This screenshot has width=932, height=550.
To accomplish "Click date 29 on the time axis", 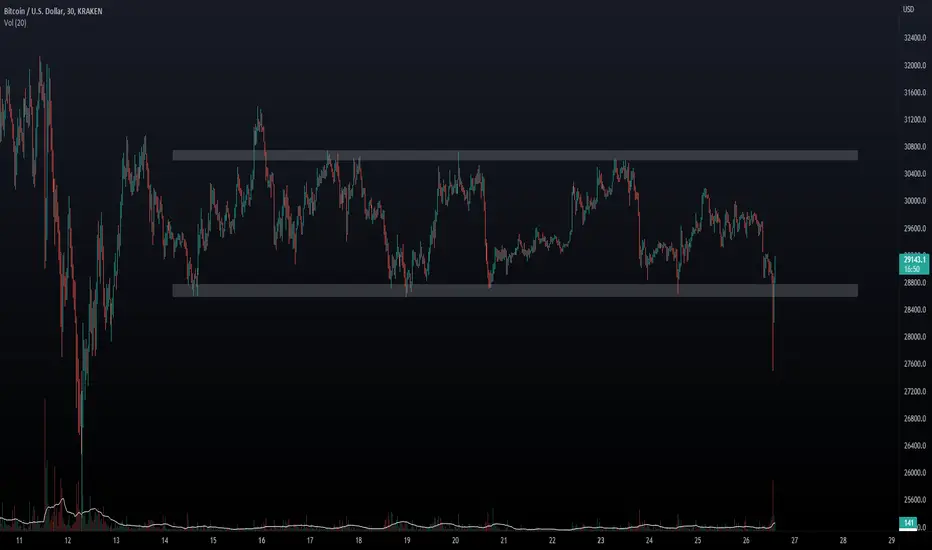I will pyautogui.click(x=891, y=540).
